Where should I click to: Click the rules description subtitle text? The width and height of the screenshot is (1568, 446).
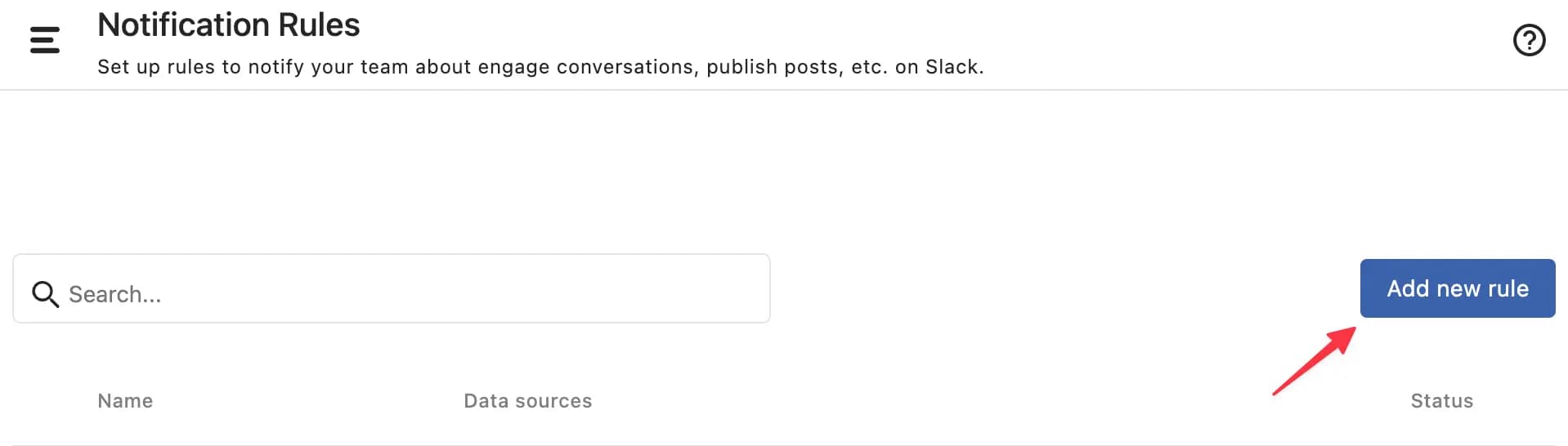540,67
